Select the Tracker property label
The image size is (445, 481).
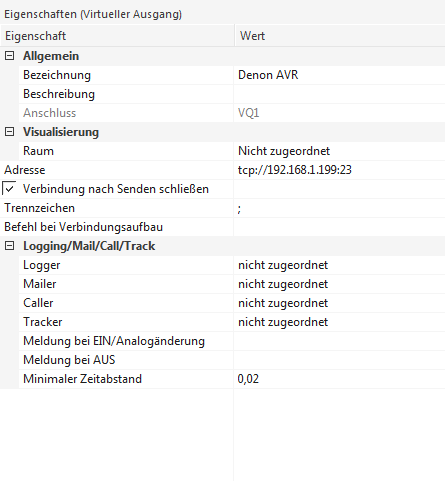pos(42,322)
